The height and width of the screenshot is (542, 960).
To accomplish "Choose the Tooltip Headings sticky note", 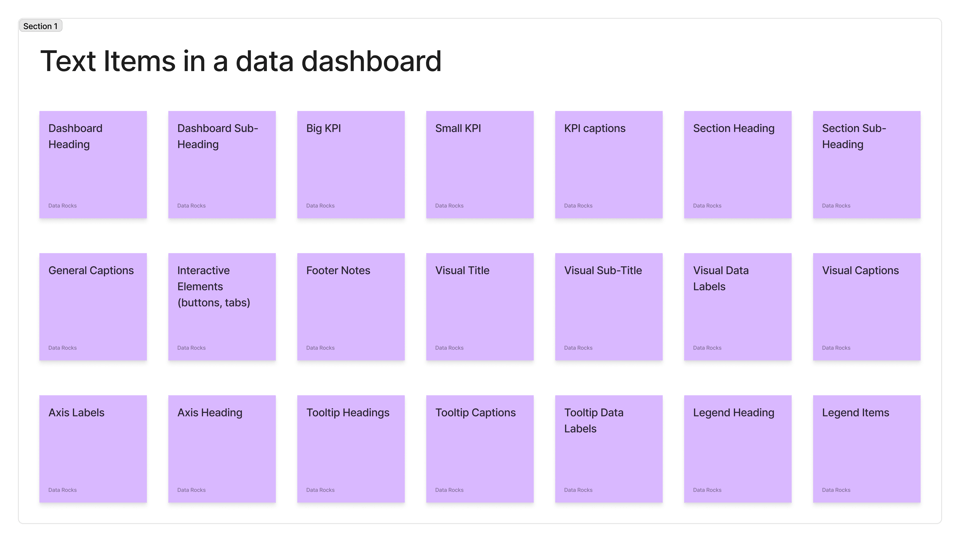I will click(351, 449).
